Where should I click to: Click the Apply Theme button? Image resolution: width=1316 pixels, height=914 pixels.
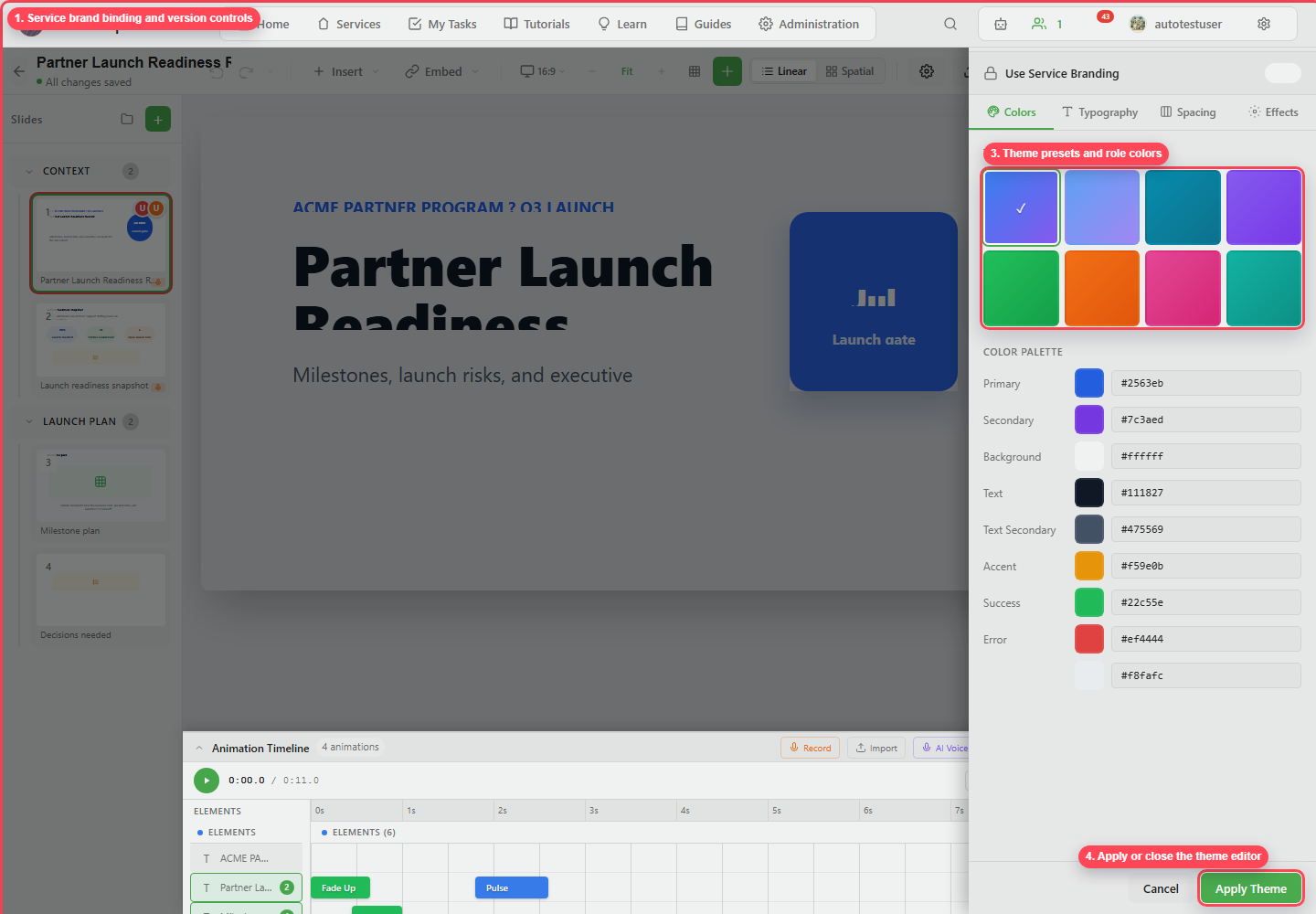(1250, 888)
